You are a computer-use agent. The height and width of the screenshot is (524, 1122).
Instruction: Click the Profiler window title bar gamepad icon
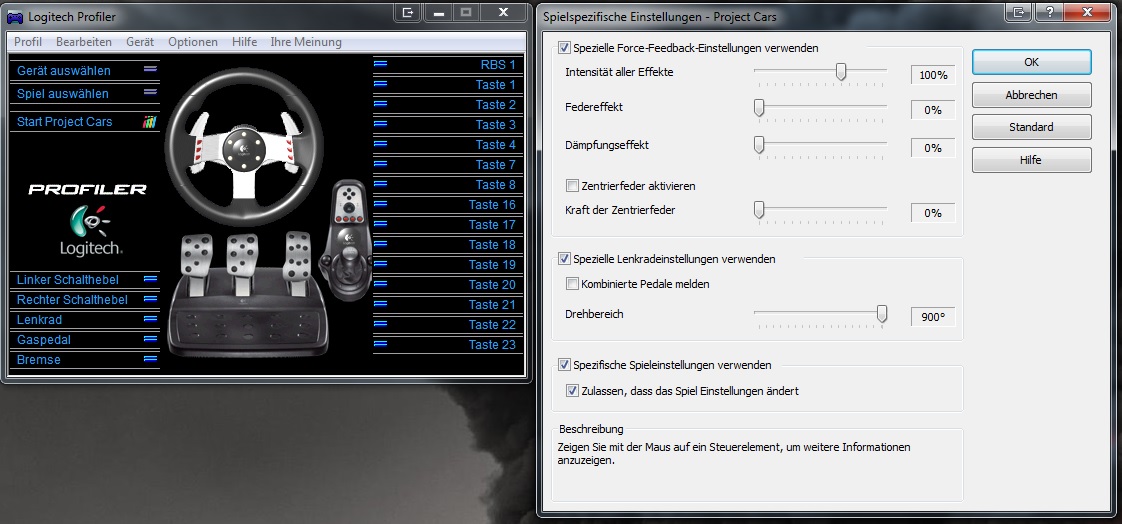(14, 16)
